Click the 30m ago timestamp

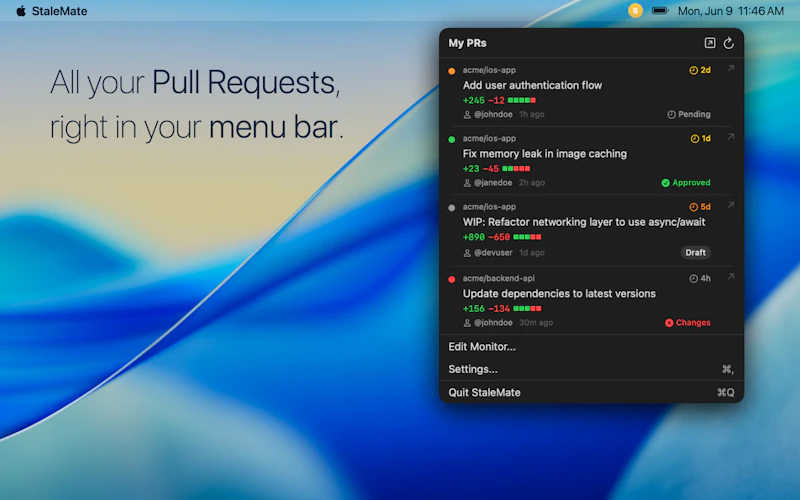[x=536, y=322]
